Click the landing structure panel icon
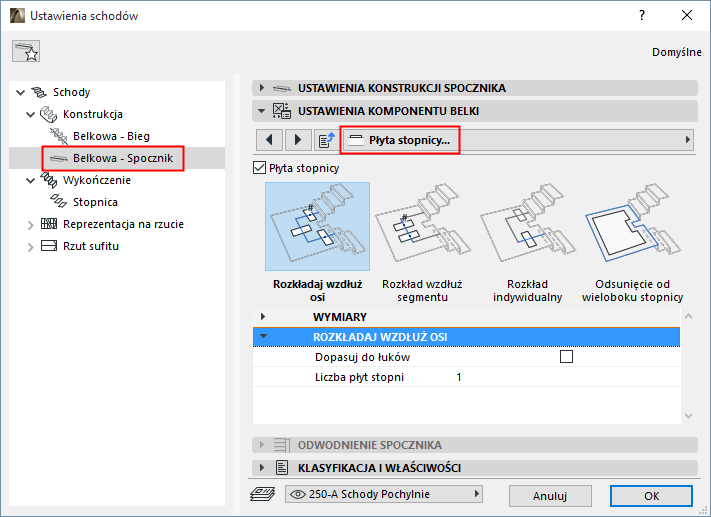The image size is (711, 517). pyautogui.click(x=282, y=88)
